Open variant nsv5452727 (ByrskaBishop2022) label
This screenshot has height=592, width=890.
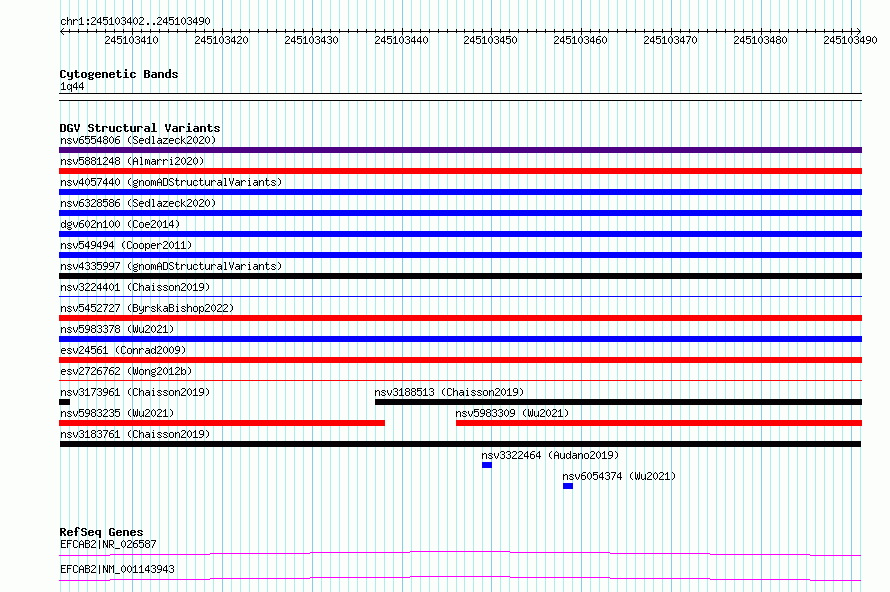coord(147,308)
